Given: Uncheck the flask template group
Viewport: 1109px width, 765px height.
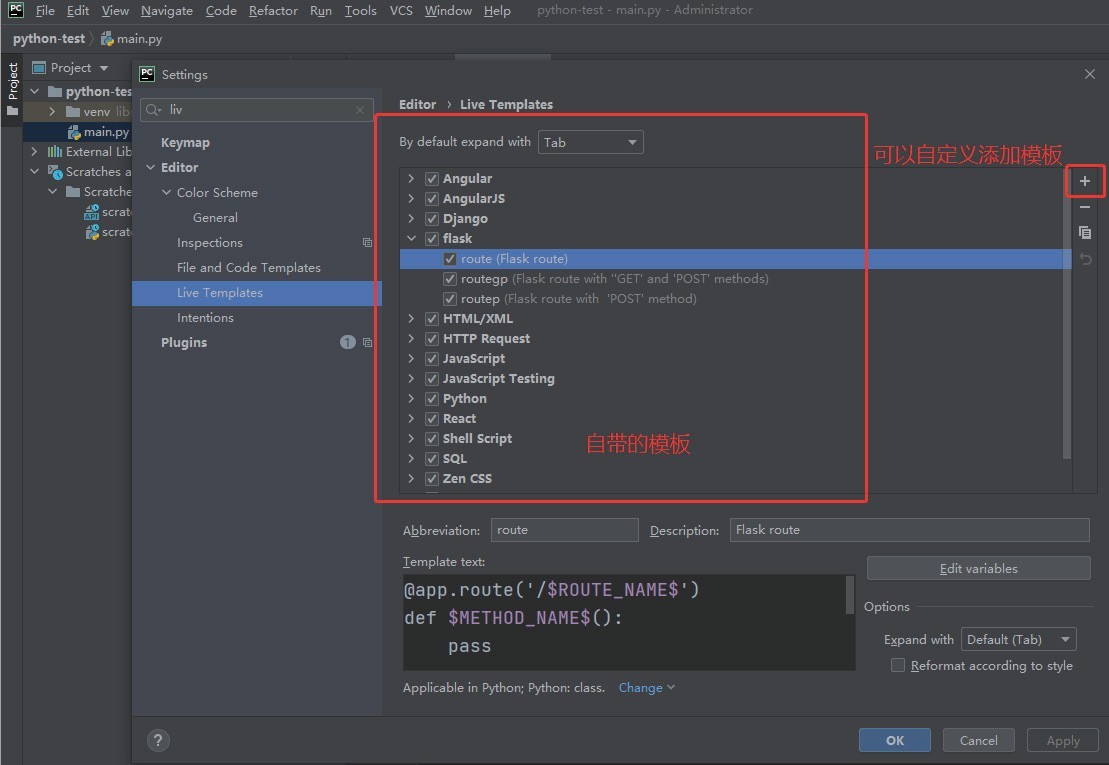Looking at the screenshot, I should click(x=431, y=238).
